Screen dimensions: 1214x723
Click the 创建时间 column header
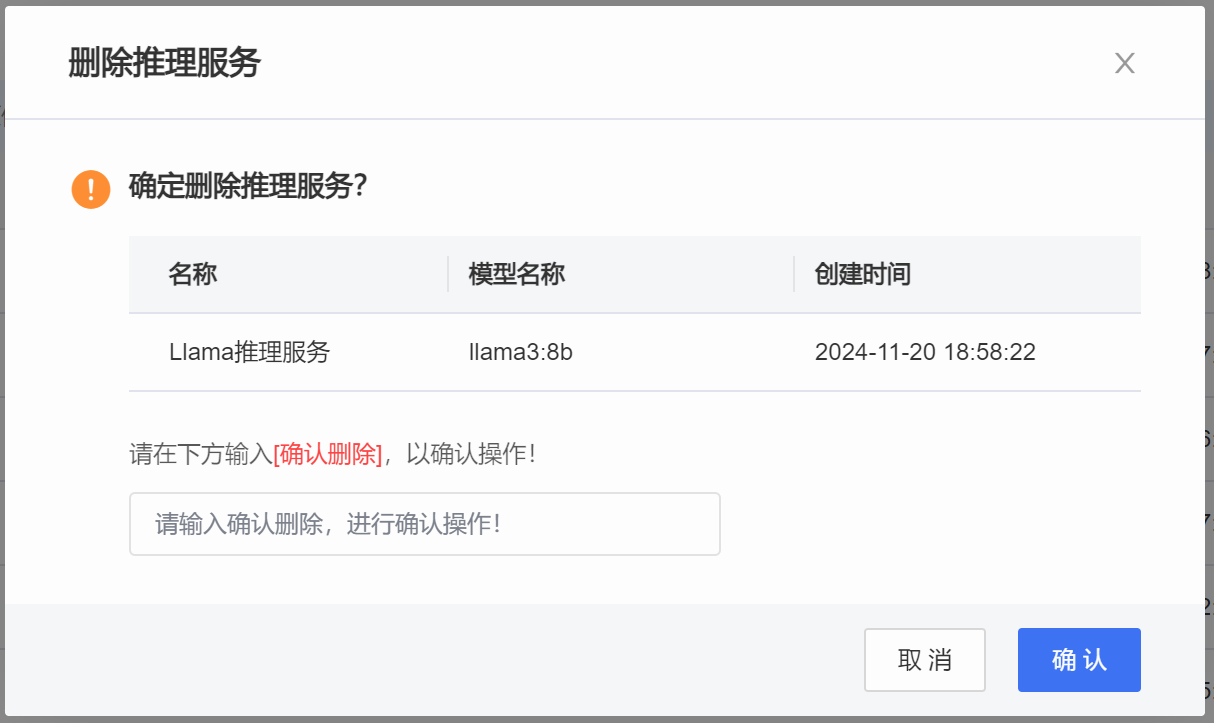click(862, 275)
